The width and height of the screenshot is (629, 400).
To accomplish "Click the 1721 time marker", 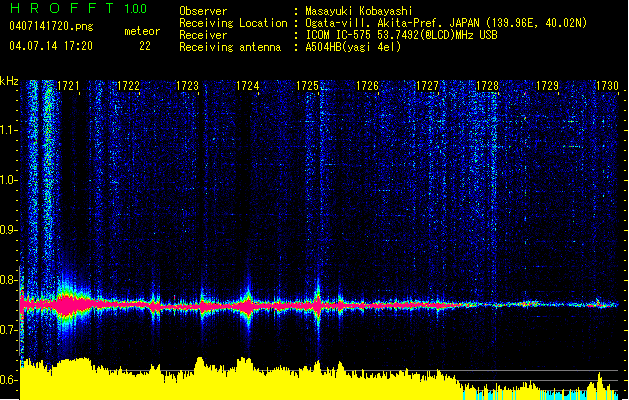I will click(x=68, y=86).
